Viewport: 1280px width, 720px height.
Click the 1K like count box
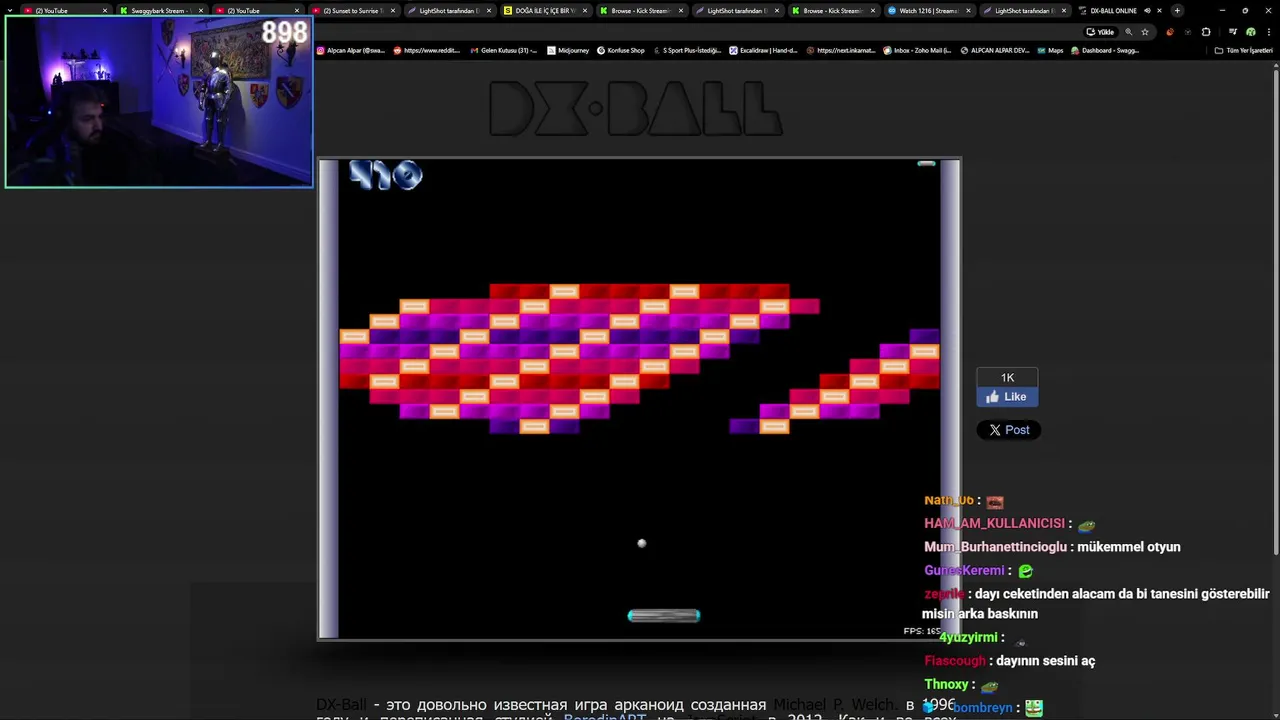coord(1007,378)
